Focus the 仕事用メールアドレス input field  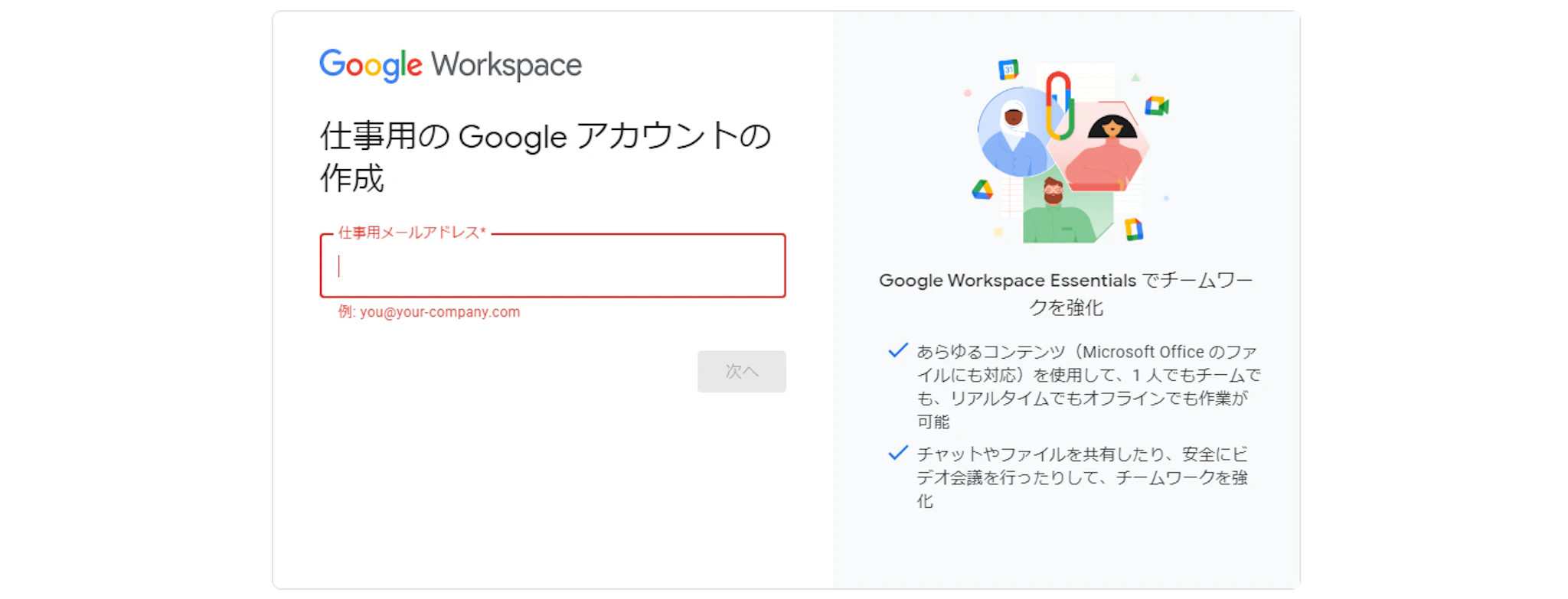coord(553,266)
